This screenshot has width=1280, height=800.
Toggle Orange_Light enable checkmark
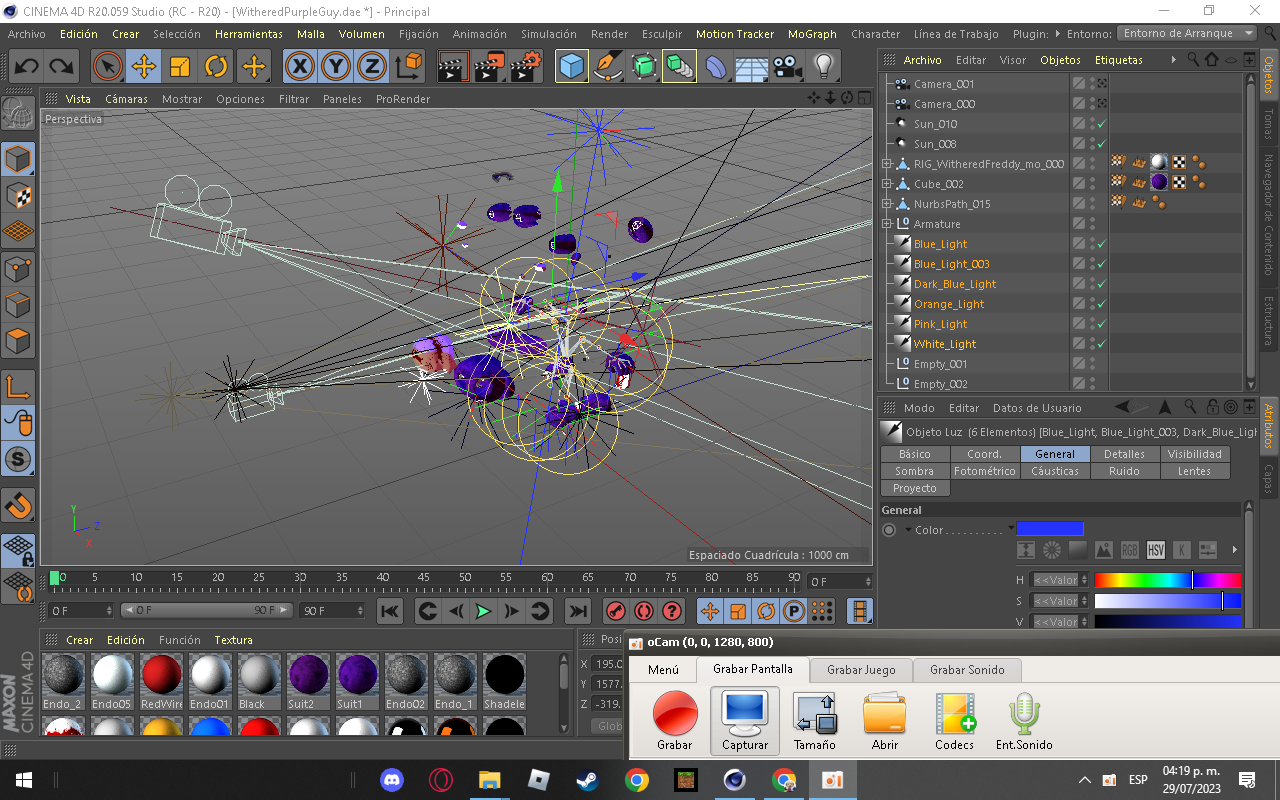click(1101, 304)
